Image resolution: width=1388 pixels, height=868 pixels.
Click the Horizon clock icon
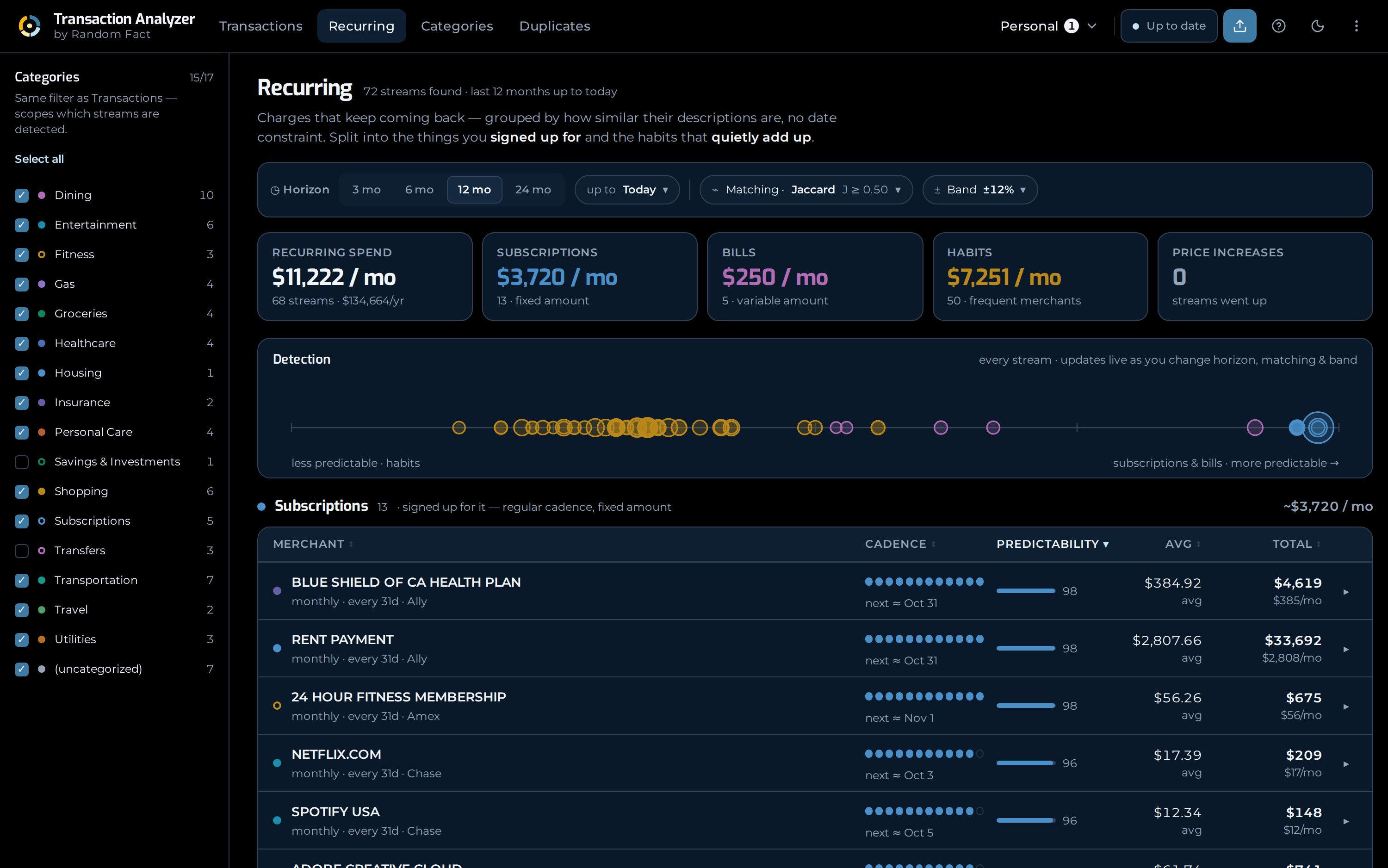(x=275, y=190)
